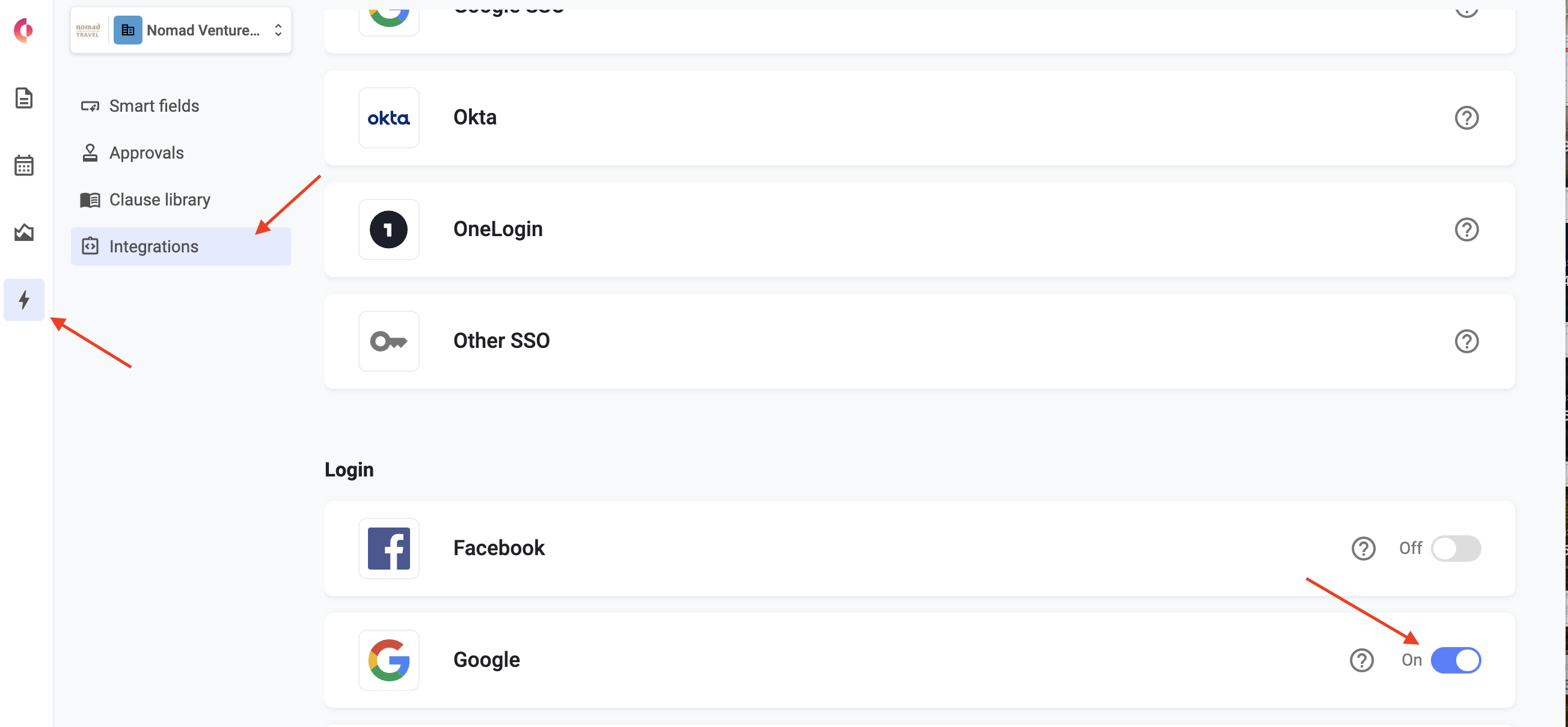Click the question mark beside Other SSO
This screenshot has height=727, width=1568.
[x=1466, y=341]
